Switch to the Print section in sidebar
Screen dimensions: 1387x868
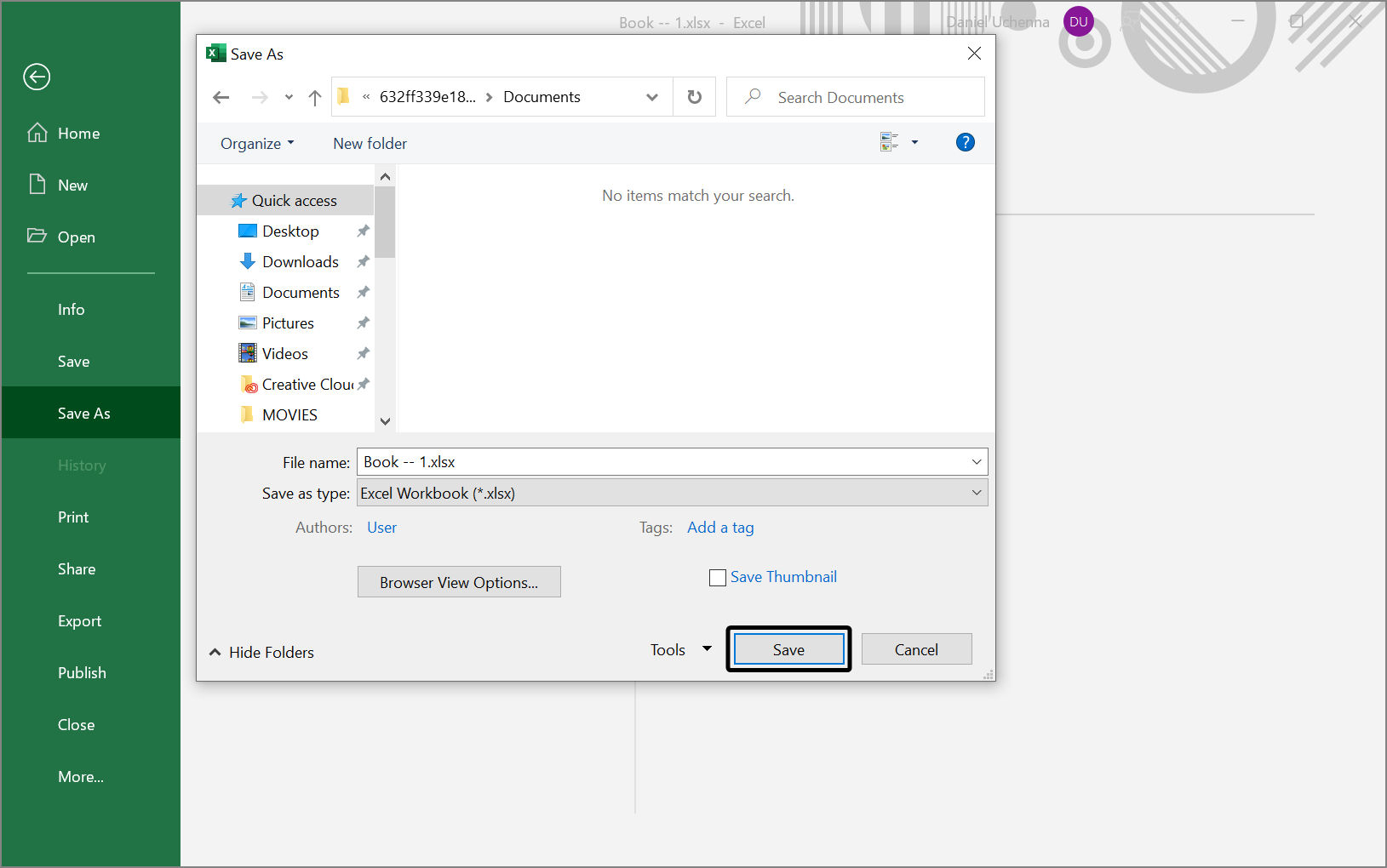click(73, 517)
